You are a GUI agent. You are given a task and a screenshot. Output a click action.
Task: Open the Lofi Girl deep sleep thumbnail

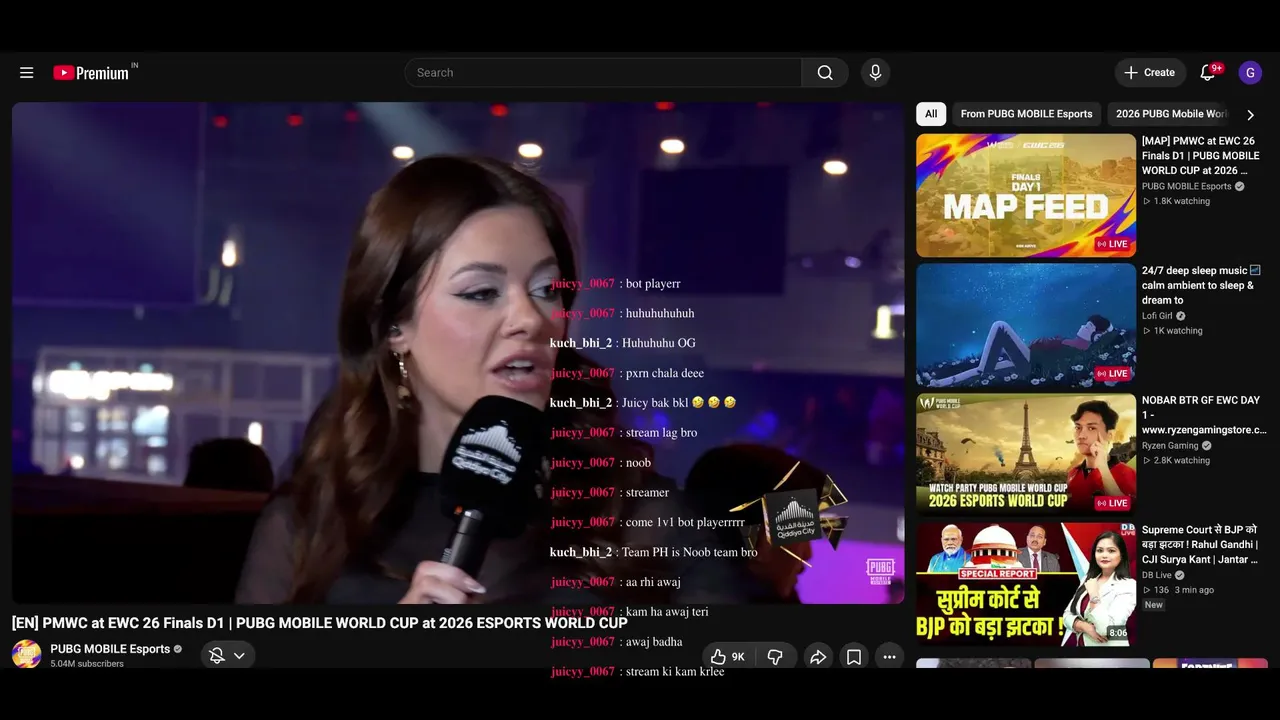[x=1026, y=325]
